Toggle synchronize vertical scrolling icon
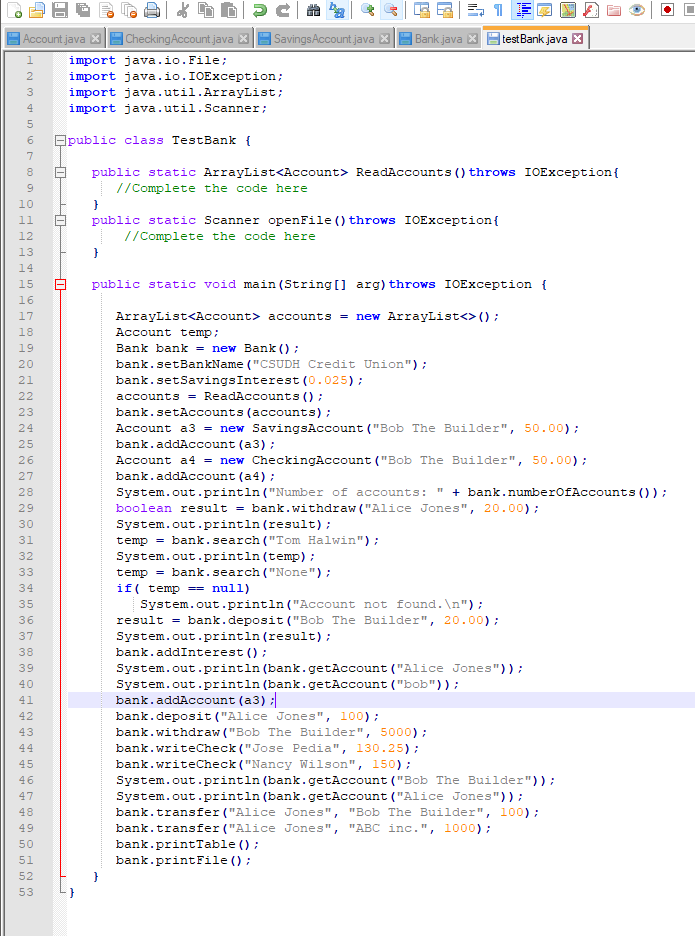The image size is (695, 936). click(422, 10)
